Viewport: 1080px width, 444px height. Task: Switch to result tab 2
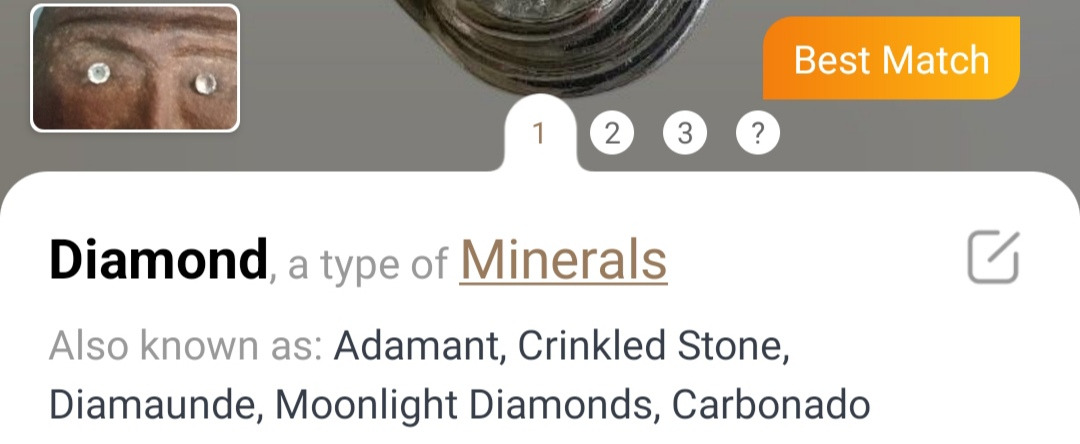tap(612, 133)
